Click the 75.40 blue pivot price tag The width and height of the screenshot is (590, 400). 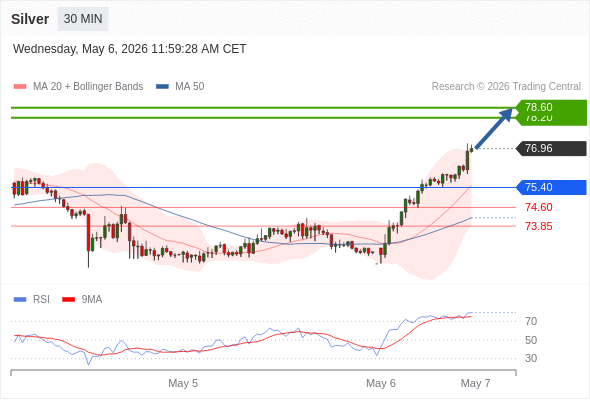551,187
